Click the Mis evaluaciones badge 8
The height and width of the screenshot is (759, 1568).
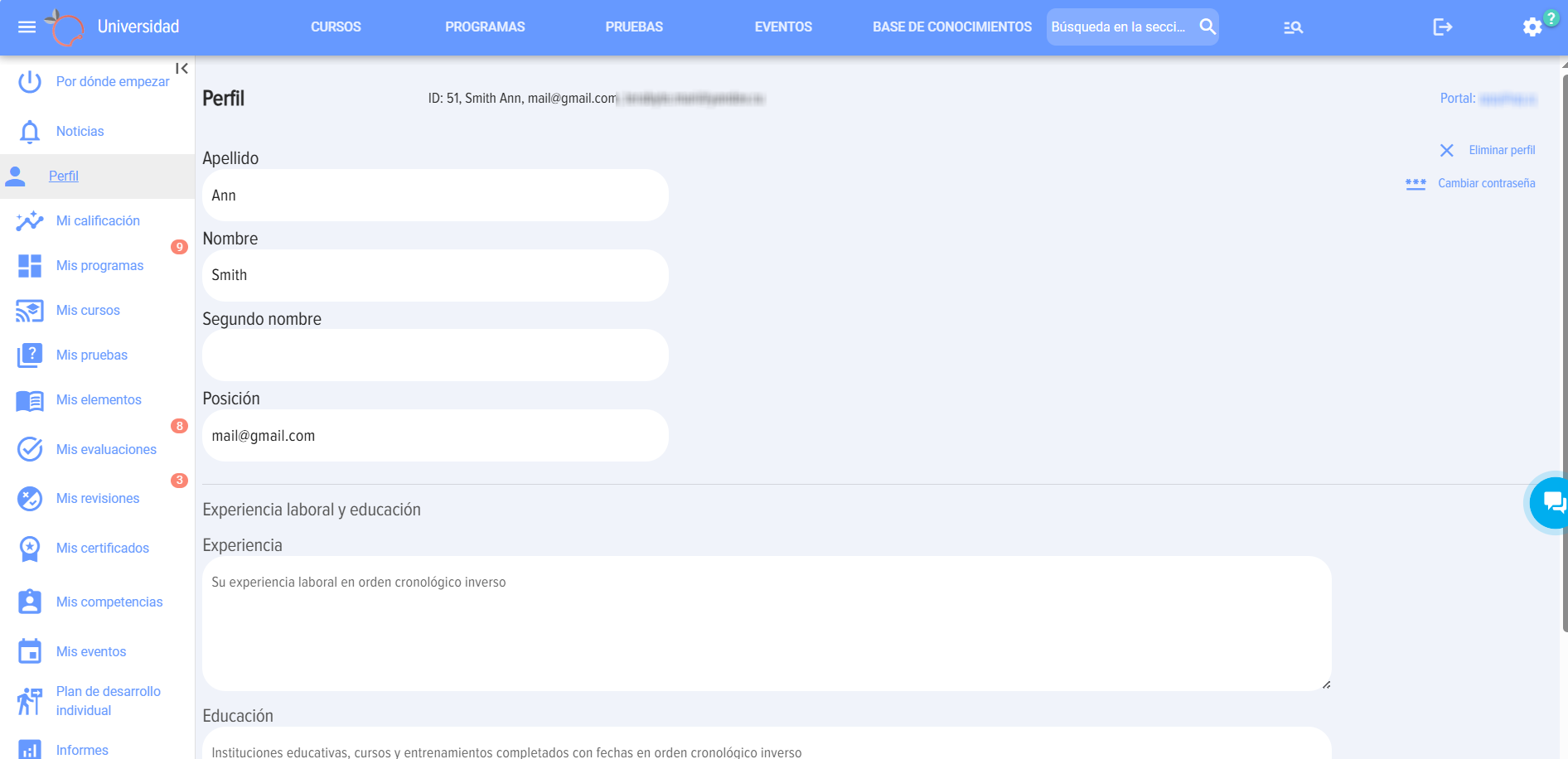(x=179, y=426)
